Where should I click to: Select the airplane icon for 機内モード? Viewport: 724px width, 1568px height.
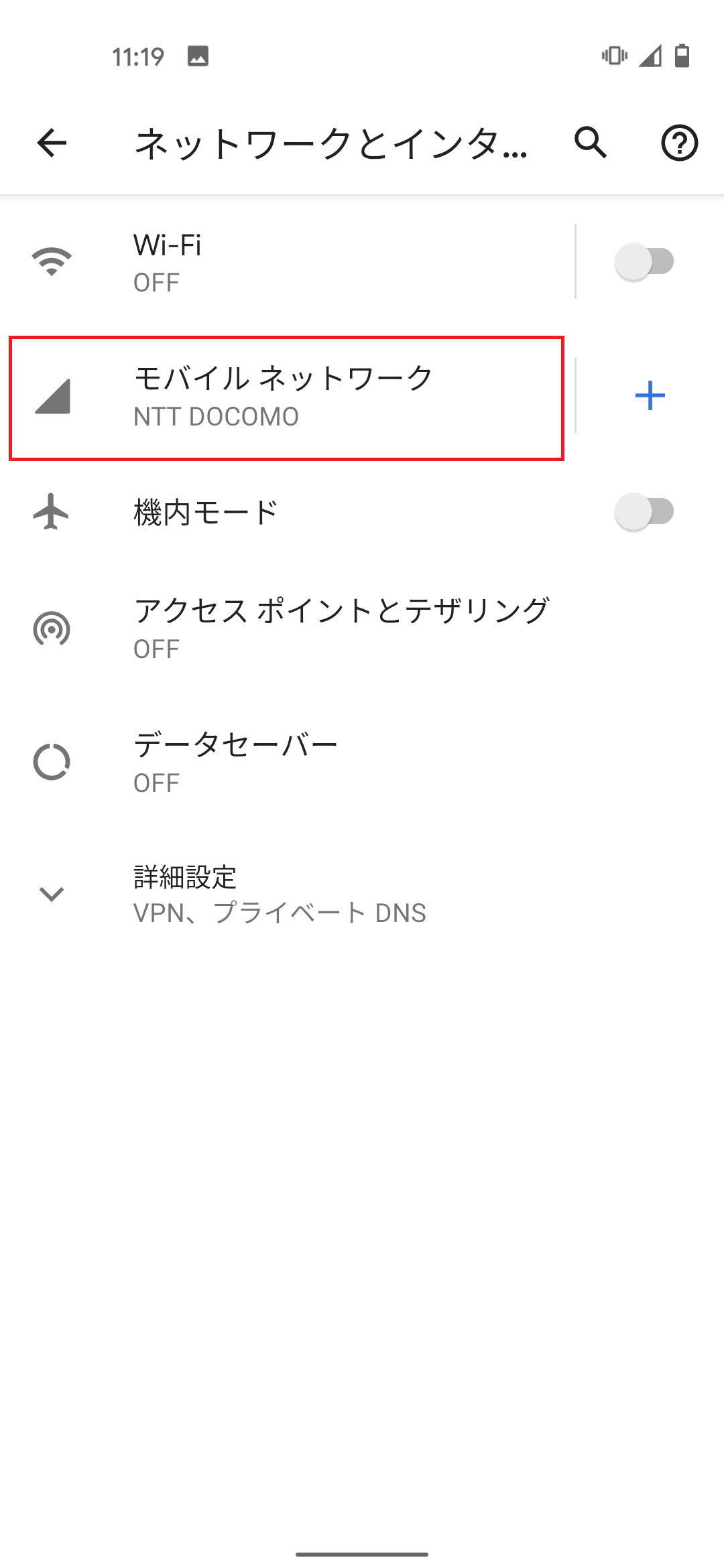pos(52,511)
